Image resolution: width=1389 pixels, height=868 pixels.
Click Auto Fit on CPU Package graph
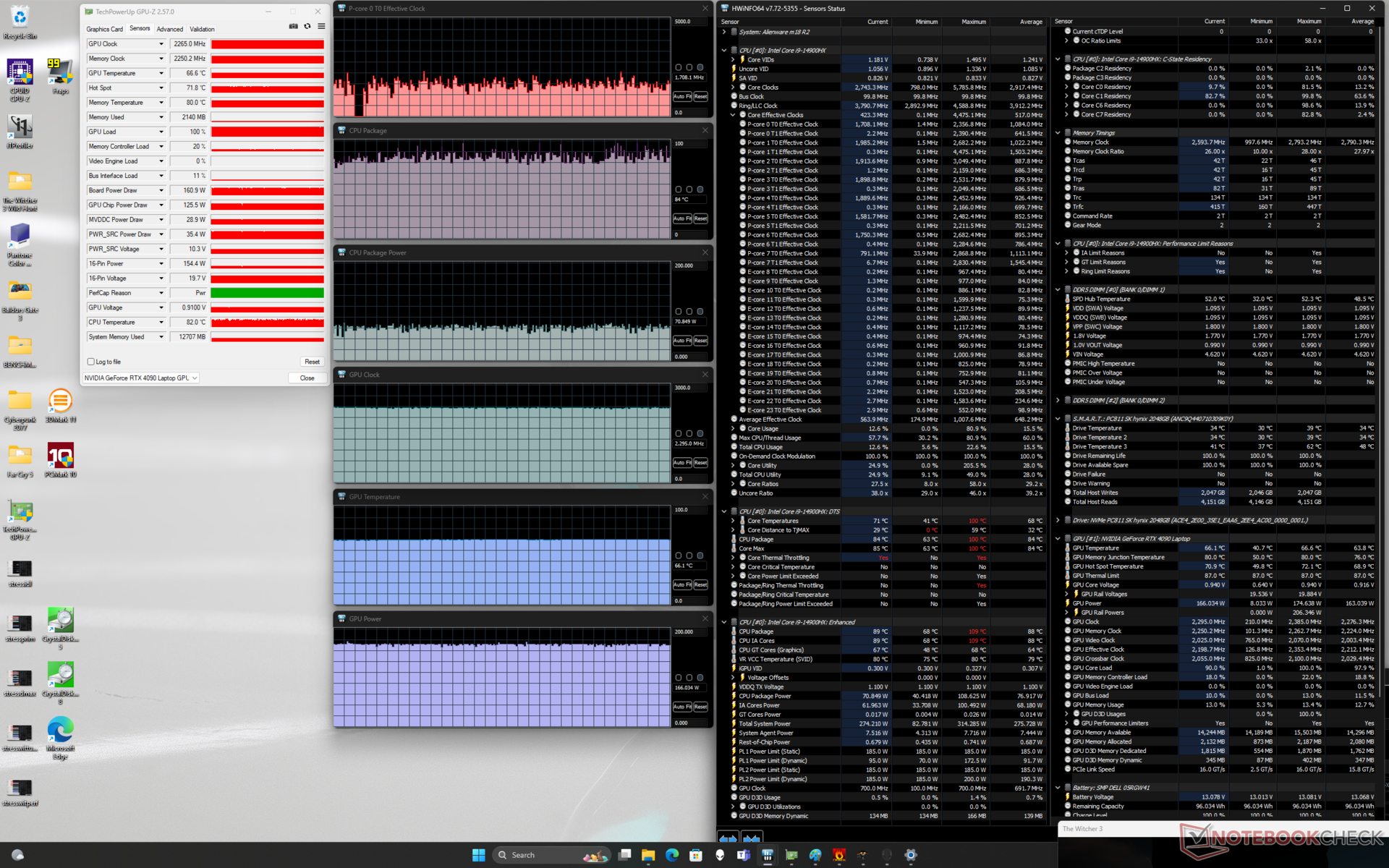click(x=683, y=218)
